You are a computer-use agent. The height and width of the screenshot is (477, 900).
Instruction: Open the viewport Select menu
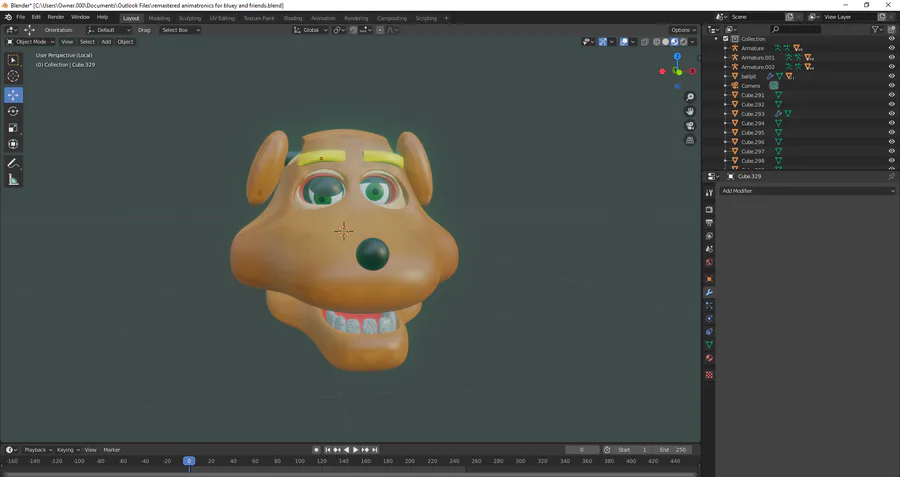click(87, 42)
